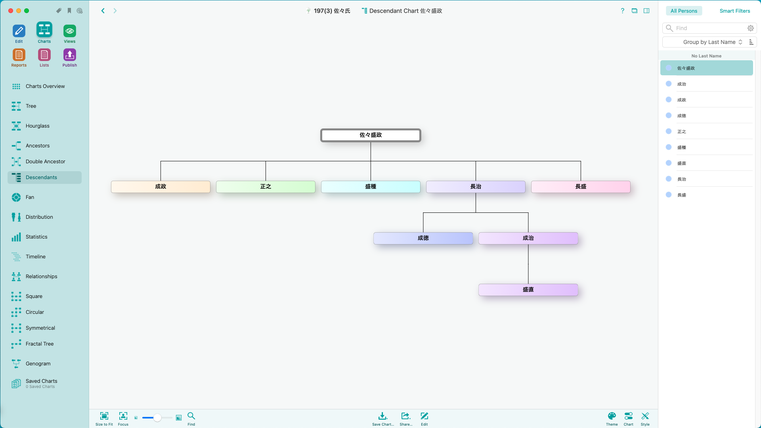The width and height of the screenshot is (761, 428).
Task: Select 長盛 in the persons list
Action: (x=707, y=195)
